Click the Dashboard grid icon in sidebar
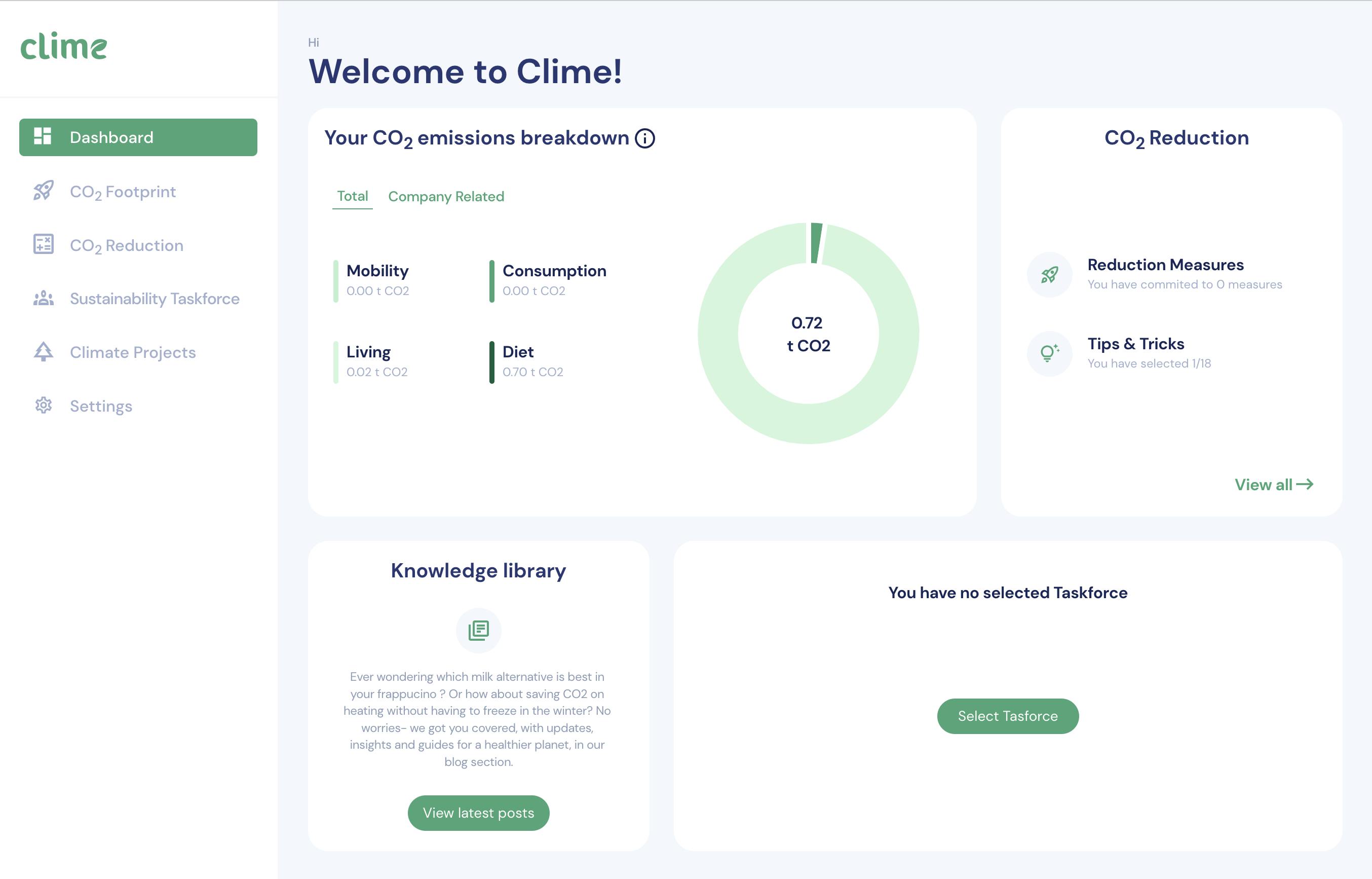Viewport: 1372px width, 879px height. click(43, 136)
